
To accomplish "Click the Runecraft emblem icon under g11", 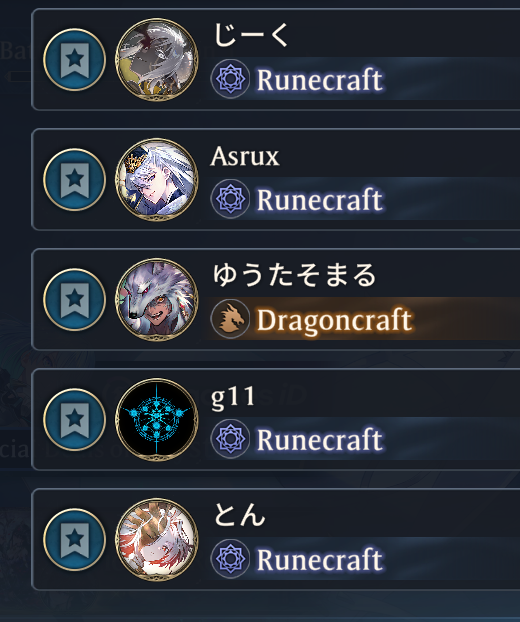I will pos(230,439).
